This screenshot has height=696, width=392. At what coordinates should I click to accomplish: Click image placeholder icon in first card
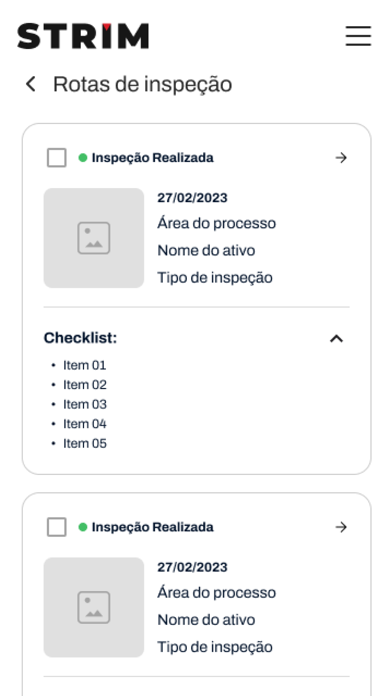(x=94, y=238)
